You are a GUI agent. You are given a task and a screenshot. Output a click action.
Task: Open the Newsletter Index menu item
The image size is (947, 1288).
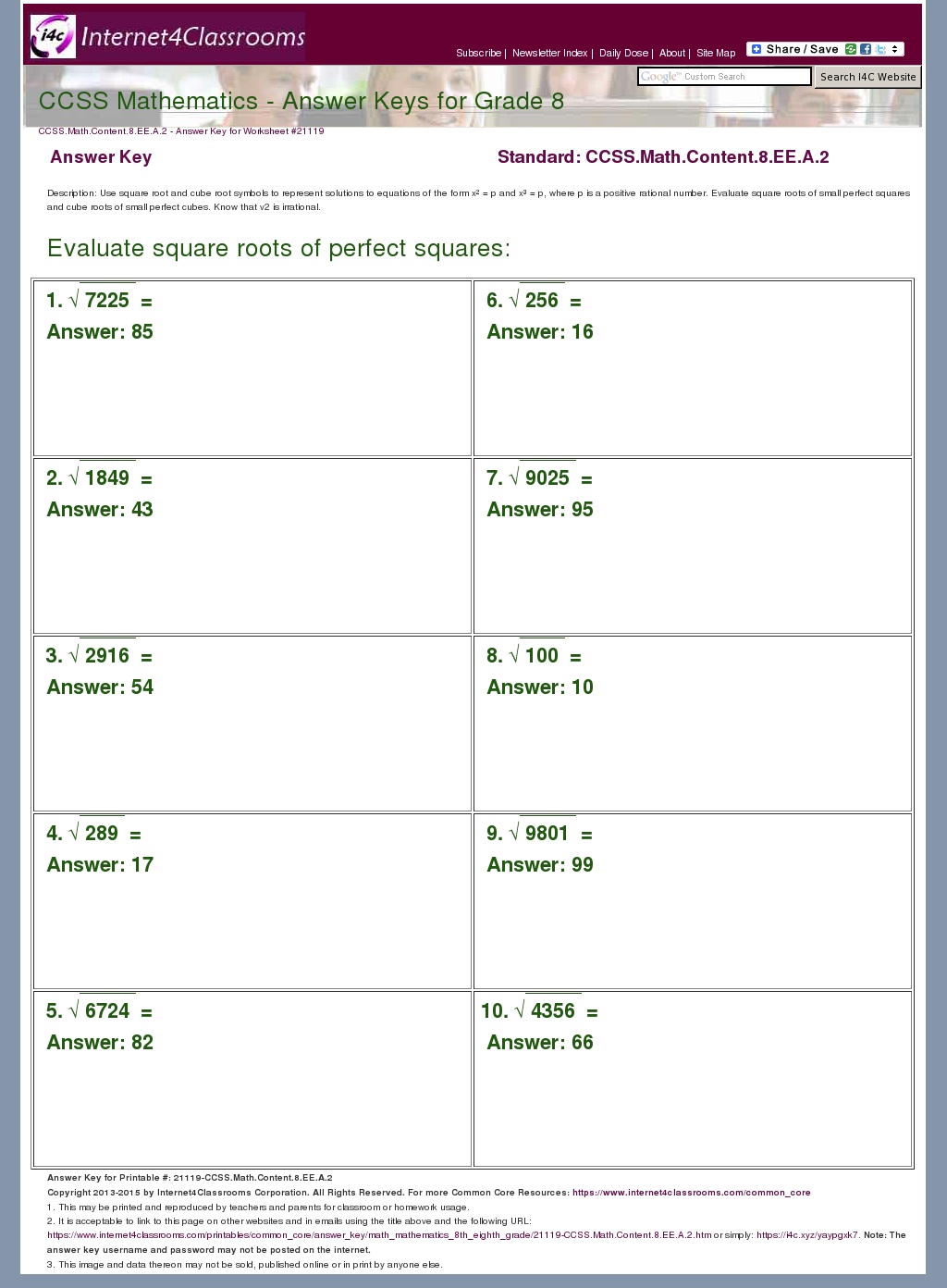point(549,54)
